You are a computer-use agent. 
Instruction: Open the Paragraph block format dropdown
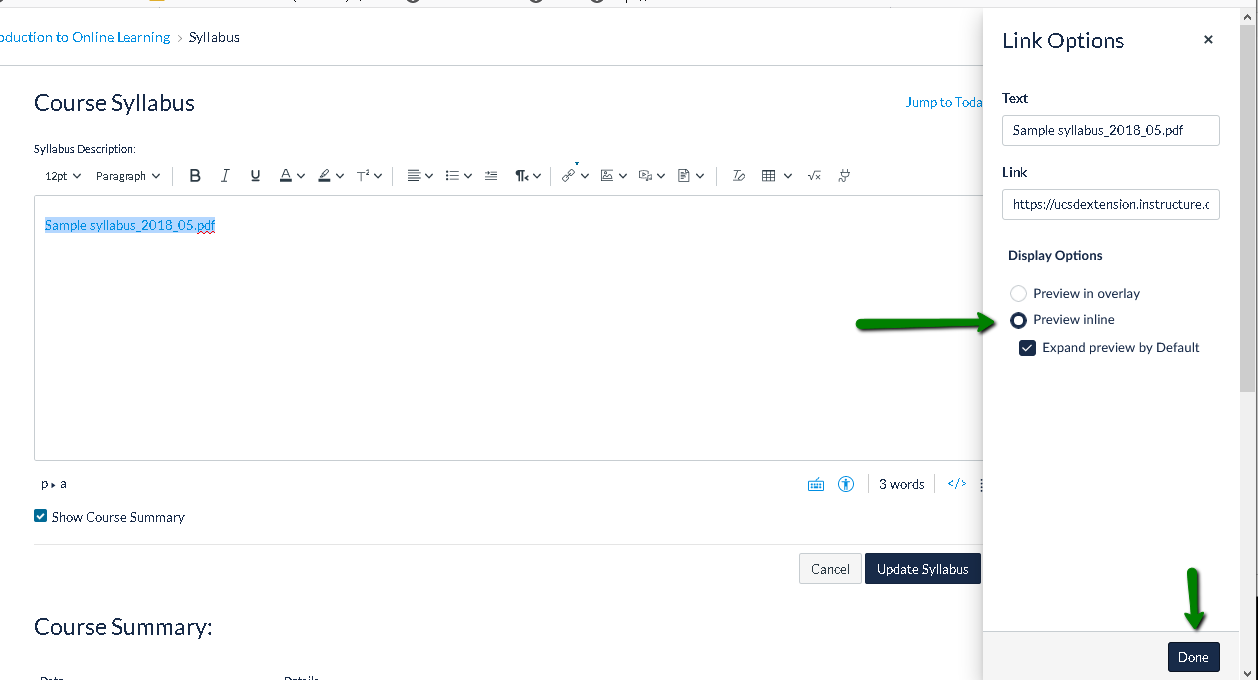pyautogui.click(x=128, y=176)
